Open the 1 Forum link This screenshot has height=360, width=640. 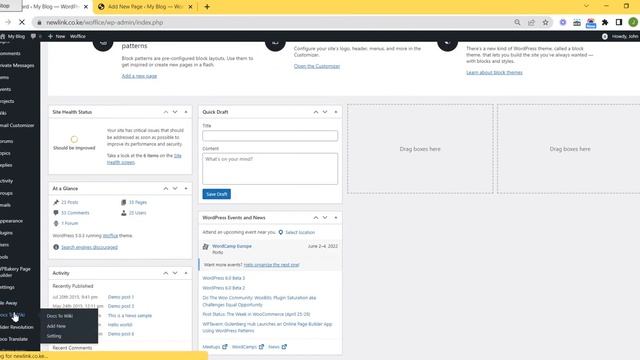[x=69, y=223]
